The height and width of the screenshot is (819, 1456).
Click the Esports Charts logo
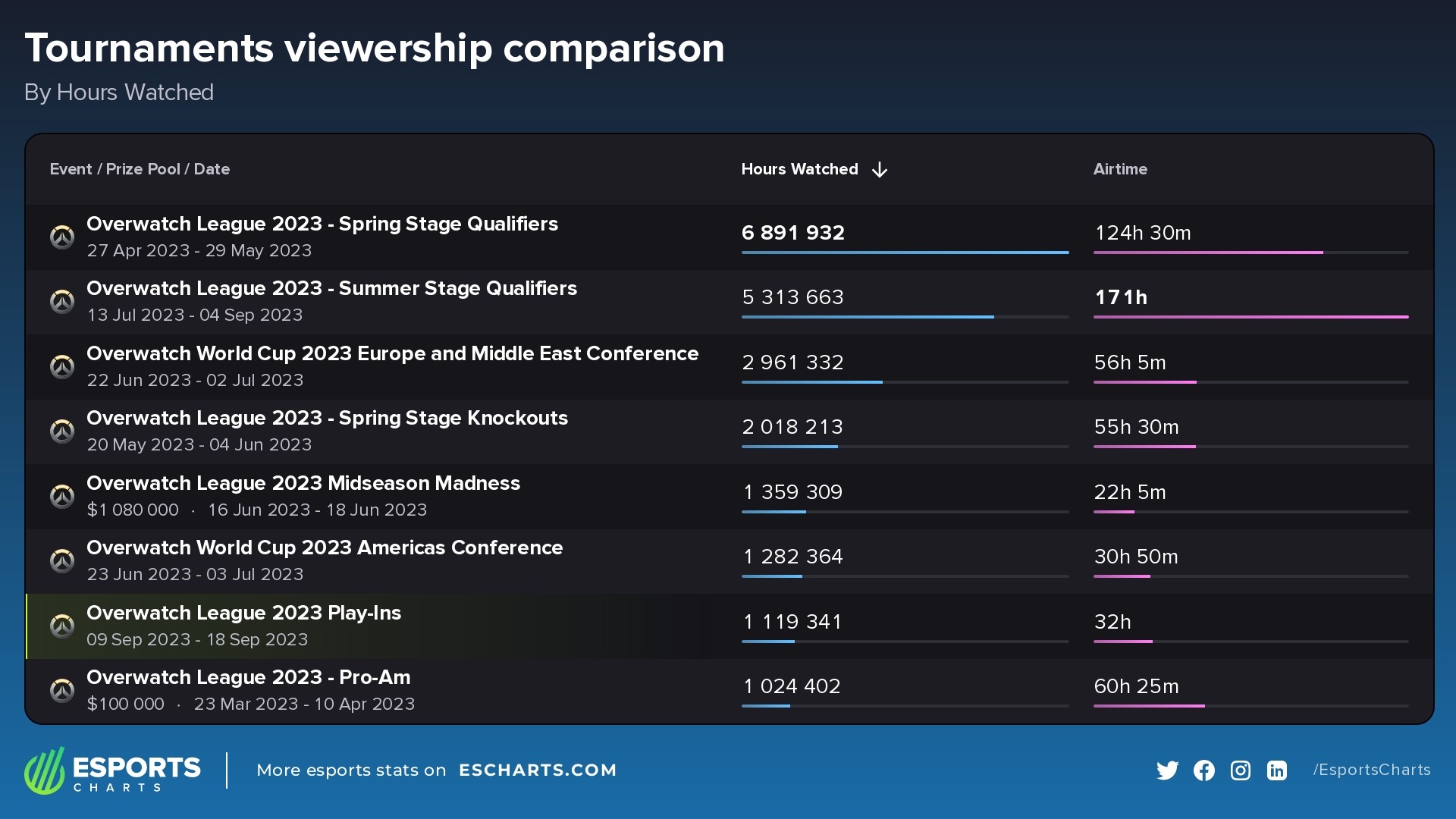pyautogui.click(x=112, y=770)
